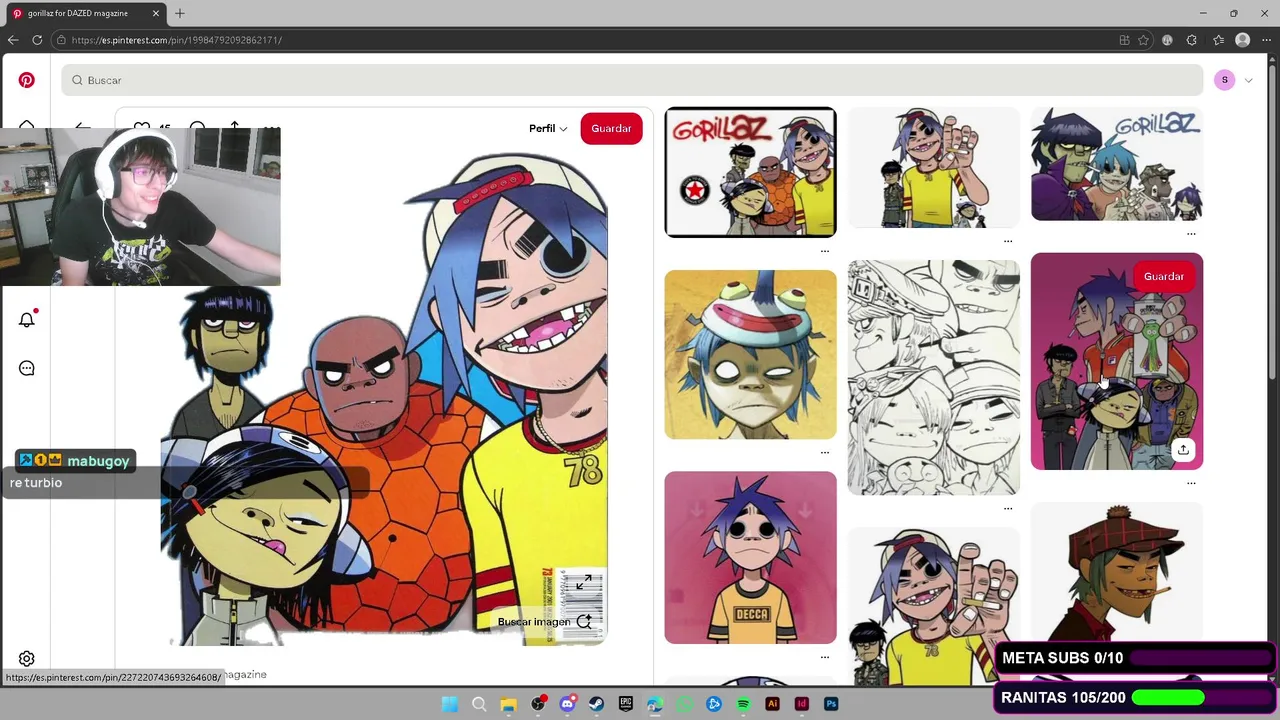This screenshot has height=720, width=1280.
Task: Open the browser apps grid icon
Action: point(1124,40)
